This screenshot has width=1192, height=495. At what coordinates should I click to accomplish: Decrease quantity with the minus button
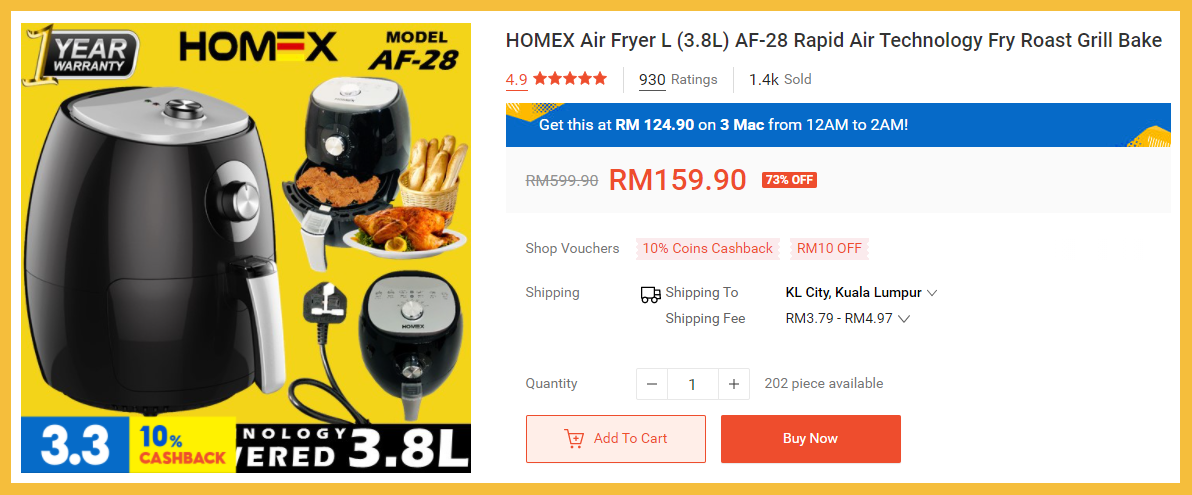(x=651, y=384)
